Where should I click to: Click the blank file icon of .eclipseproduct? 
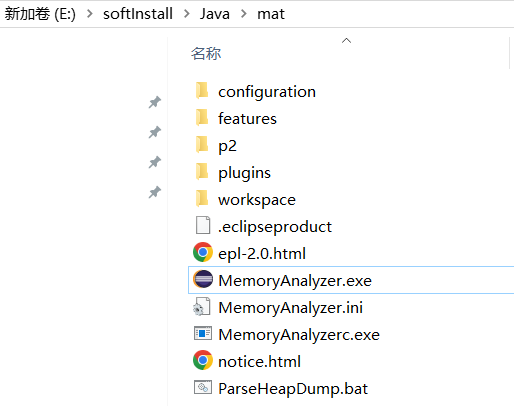coord(203,226)
